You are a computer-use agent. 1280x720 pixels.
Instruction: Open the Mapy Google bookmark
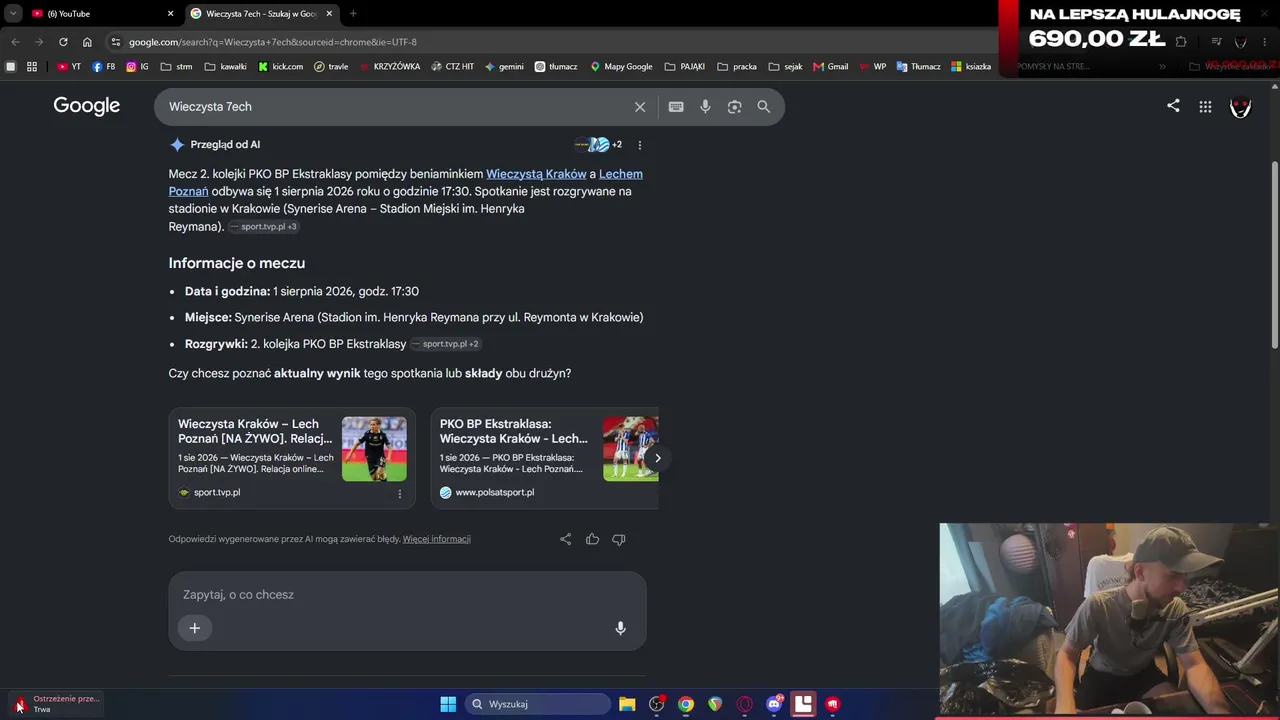tap(621, 67)
